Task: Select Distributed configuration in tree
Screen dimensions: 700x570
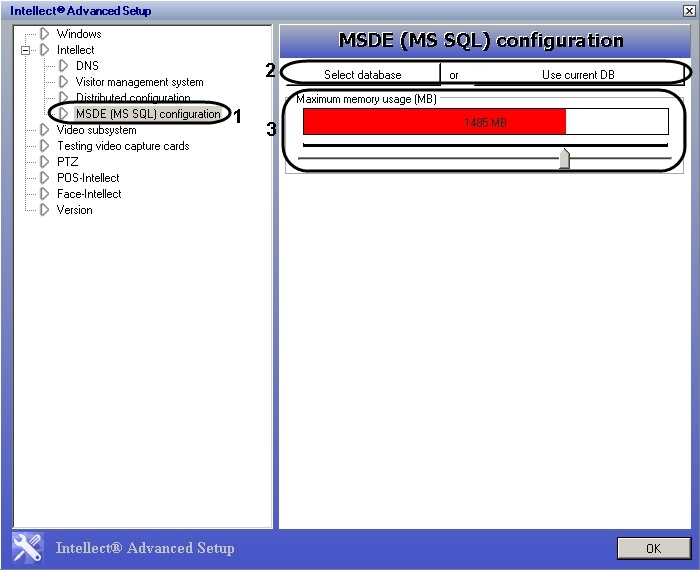Action: pos(133,97)
